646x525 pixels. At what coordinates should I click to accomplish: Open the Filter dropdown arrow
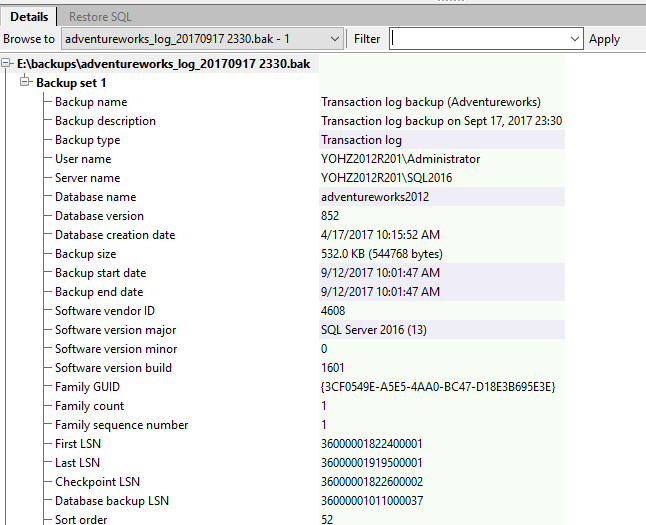tap(574, 39)
